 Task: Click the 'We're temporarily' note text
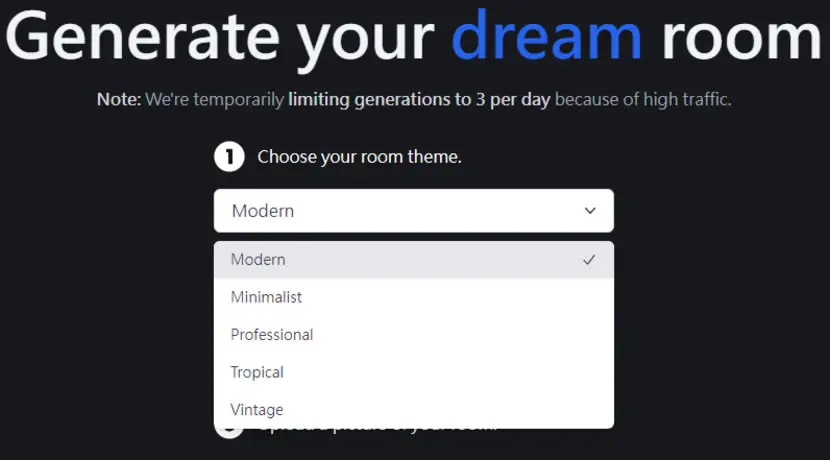tap(215, 100)
